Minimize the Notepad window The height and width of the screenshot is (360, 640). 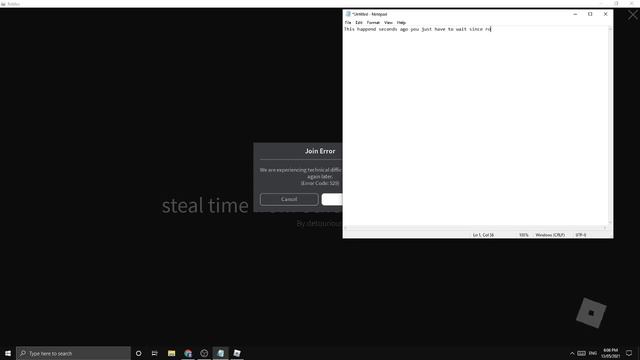(x=575, y=14)
